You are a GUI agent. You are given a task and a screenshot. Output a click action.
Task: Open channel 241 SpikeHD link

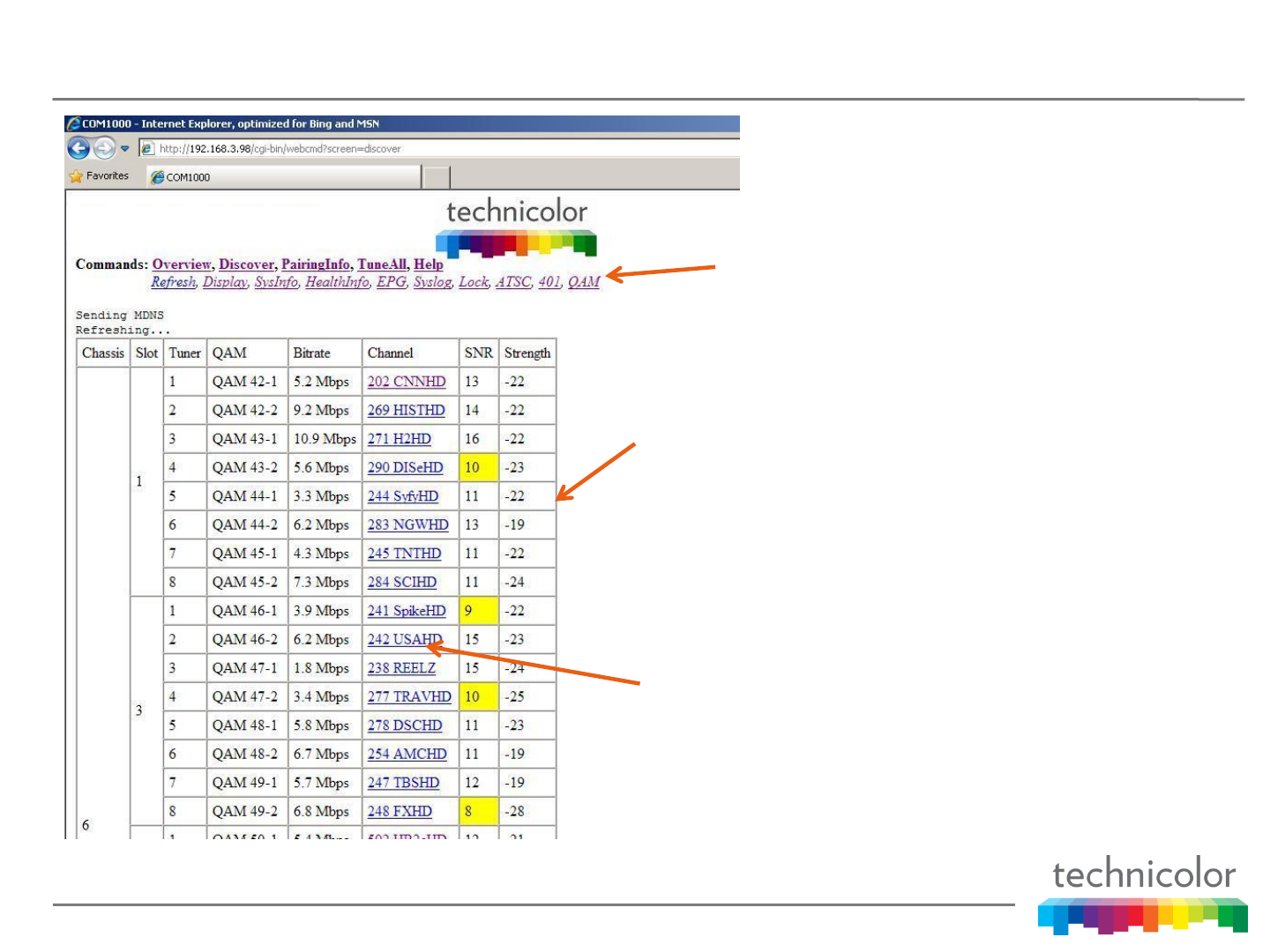pos(407,611)
